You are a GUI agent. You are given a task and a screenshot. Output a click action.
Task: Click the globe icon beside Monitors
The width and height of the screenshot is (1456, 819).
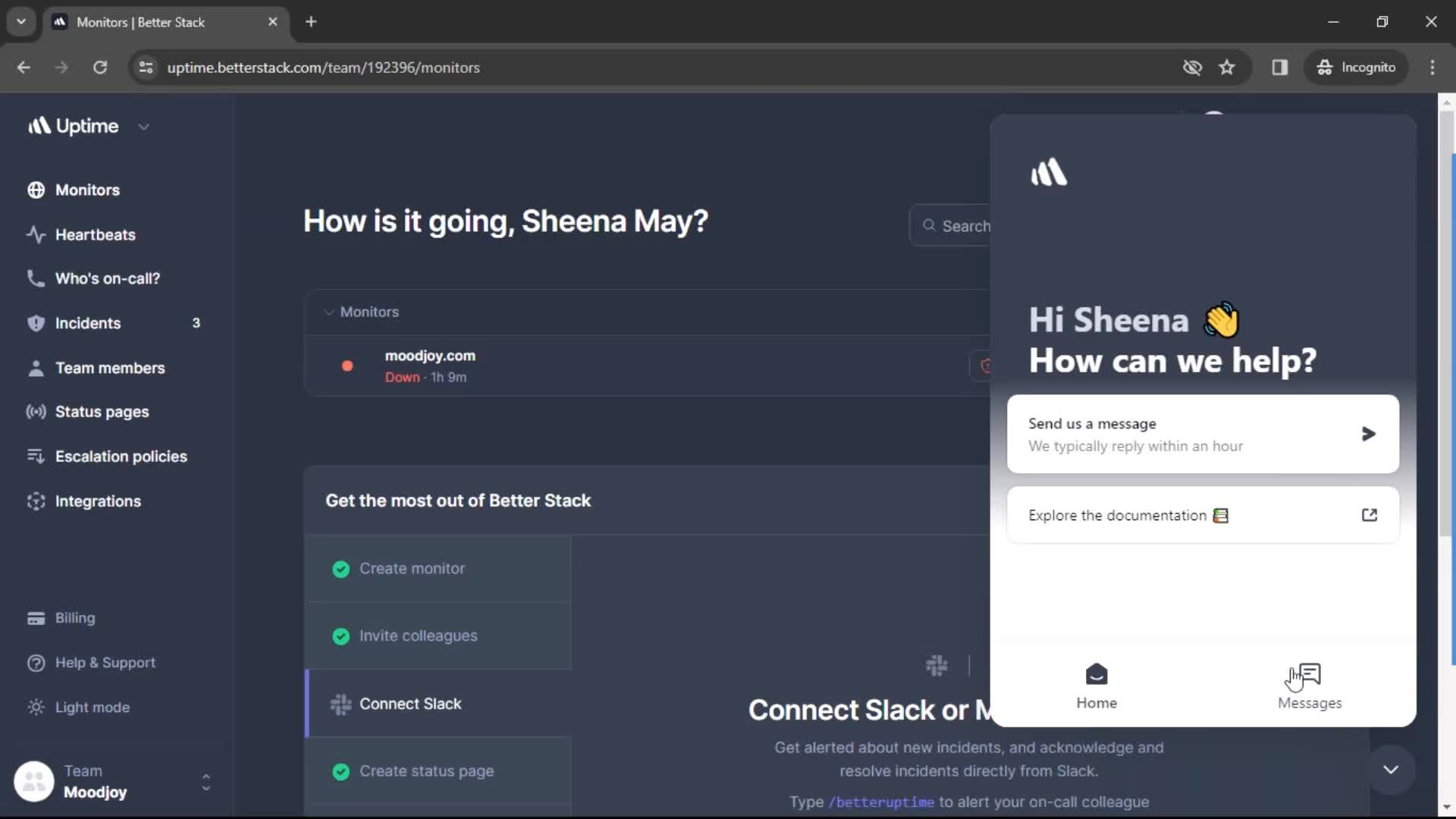(x=36, y=190)
